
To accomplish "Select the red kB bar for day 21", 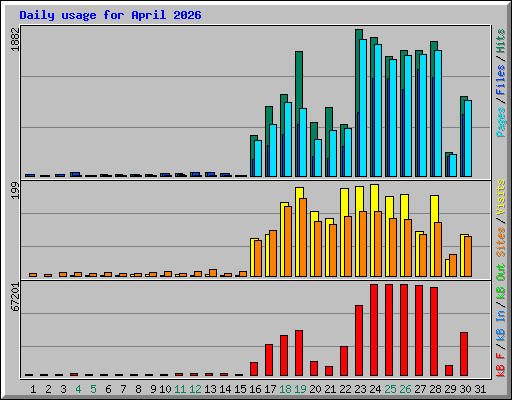I will (329, 371).
